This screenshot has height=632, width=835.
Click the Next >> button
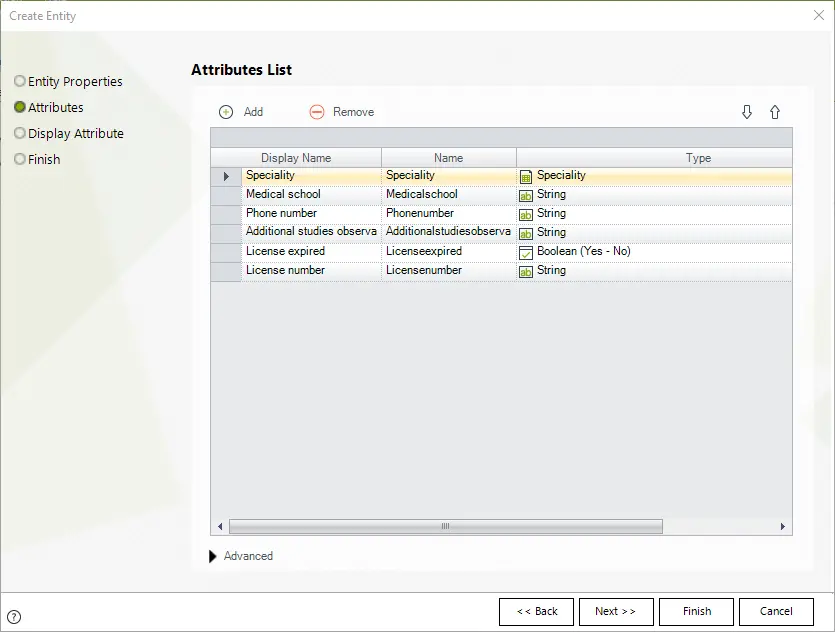click(616, 612)
